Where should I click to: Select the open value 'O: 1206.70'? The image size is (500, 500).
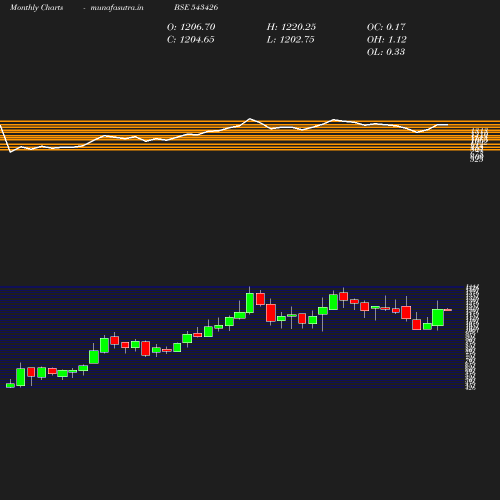(191, 27)
